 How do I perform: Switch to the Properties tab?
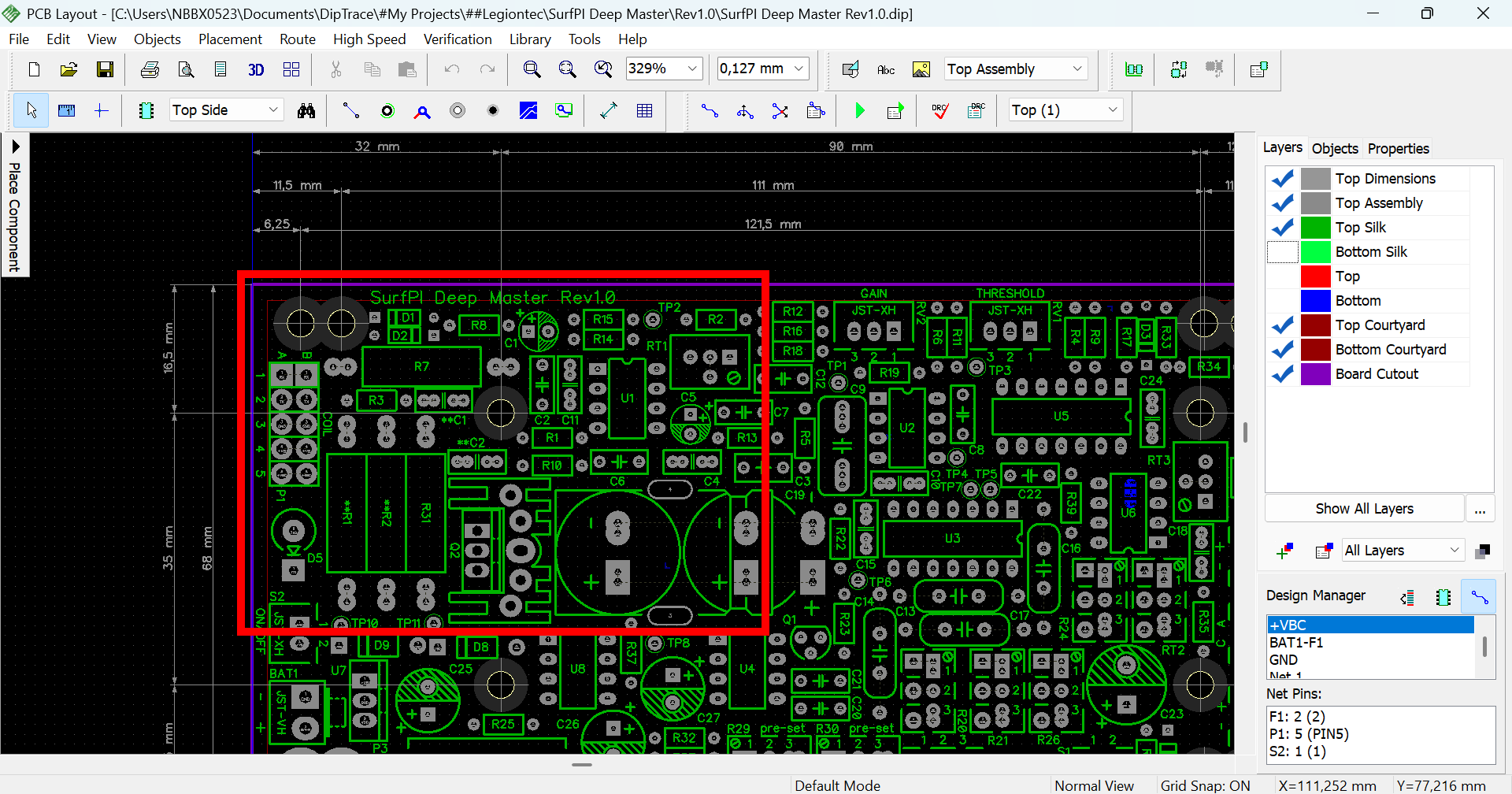click(x=1398, y=149)
